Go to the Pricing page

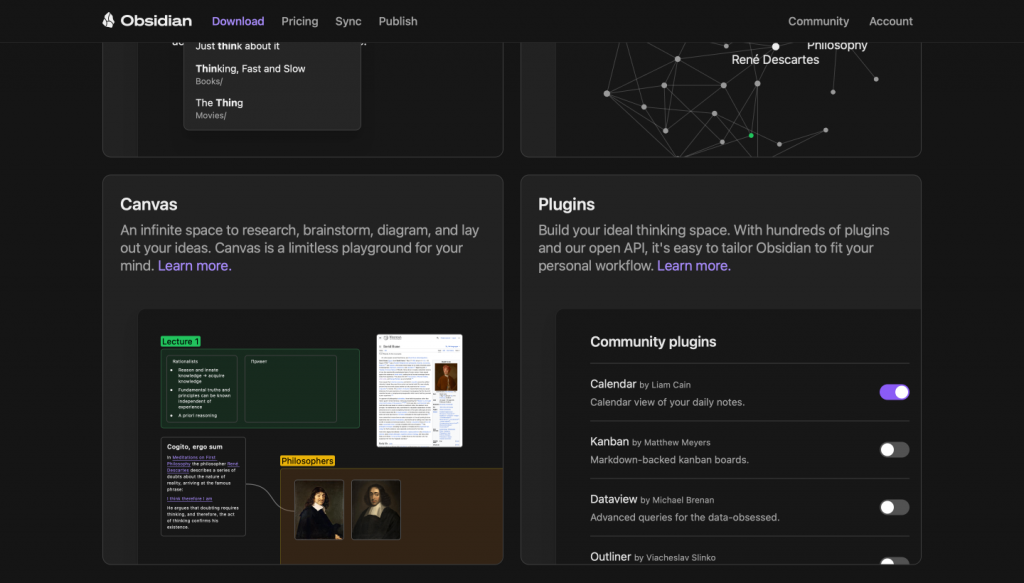pyautogui.click(x=300, y=21)
